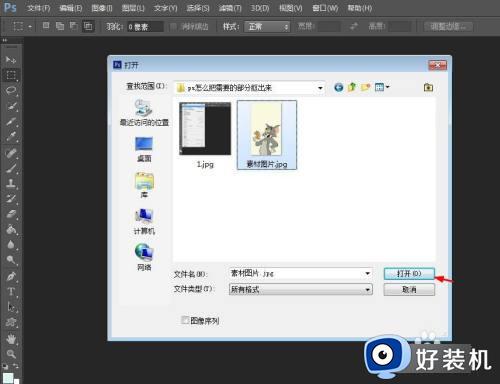Select the Healing Brush tool
500x384 pixels.
click(11, 153)
